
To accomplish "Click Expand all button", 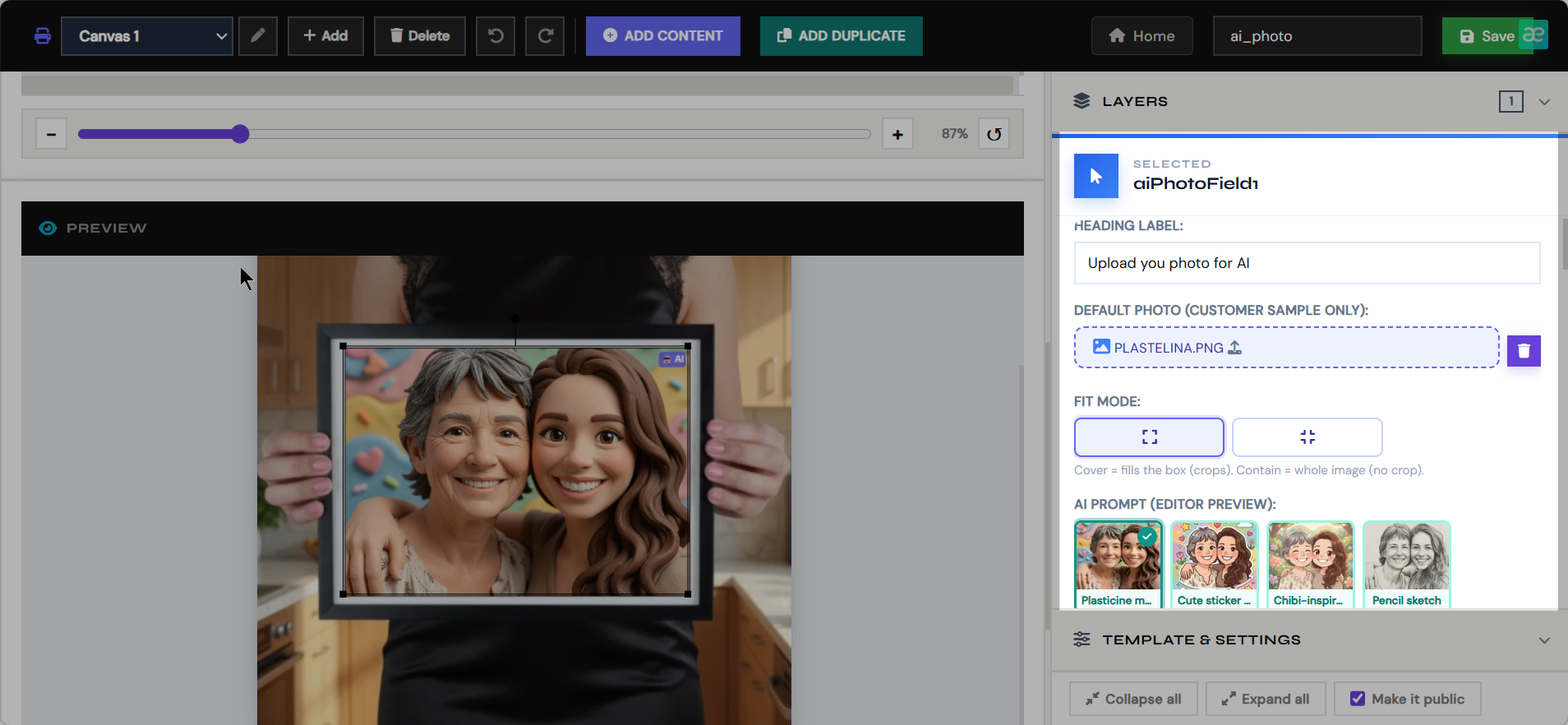I will click(1266, 699).
